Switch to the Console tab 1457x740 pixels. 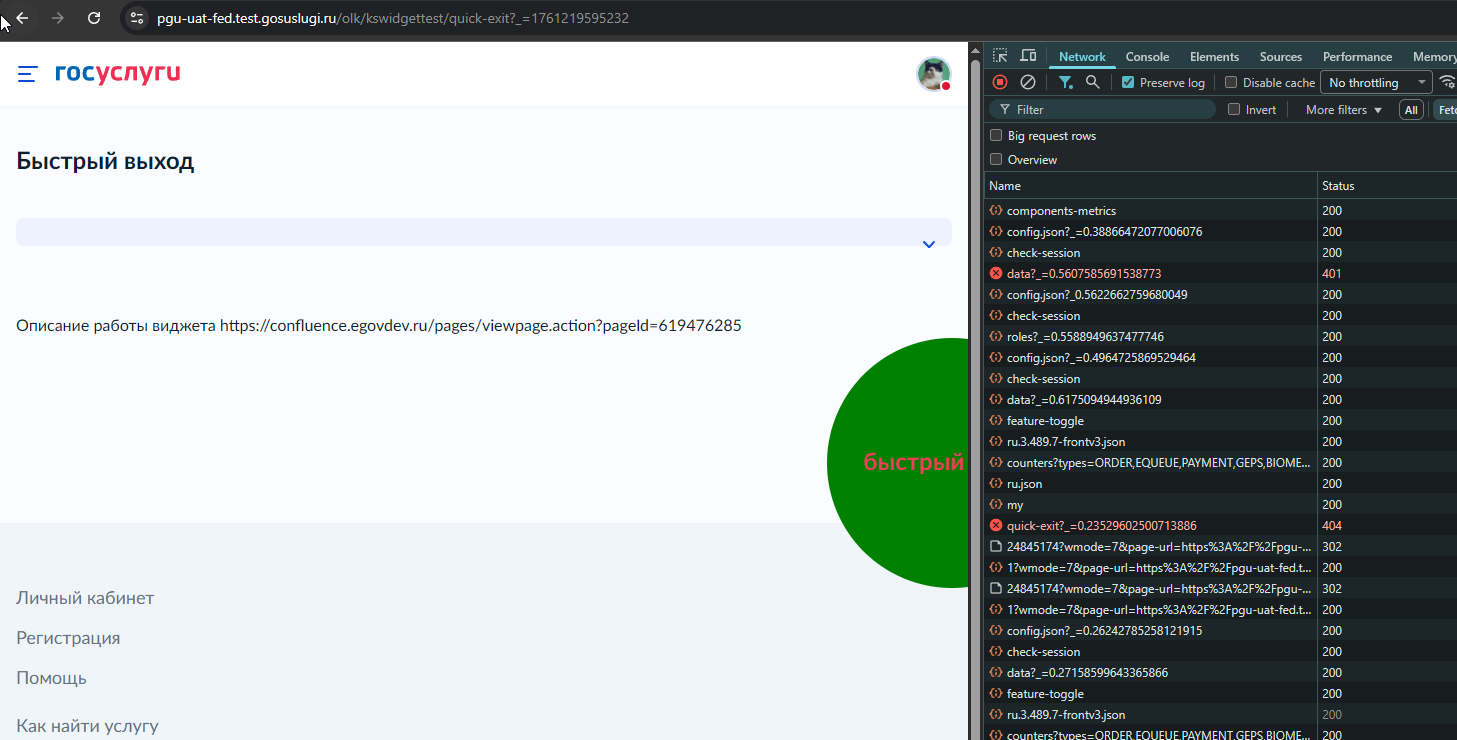click(1147, 57)
